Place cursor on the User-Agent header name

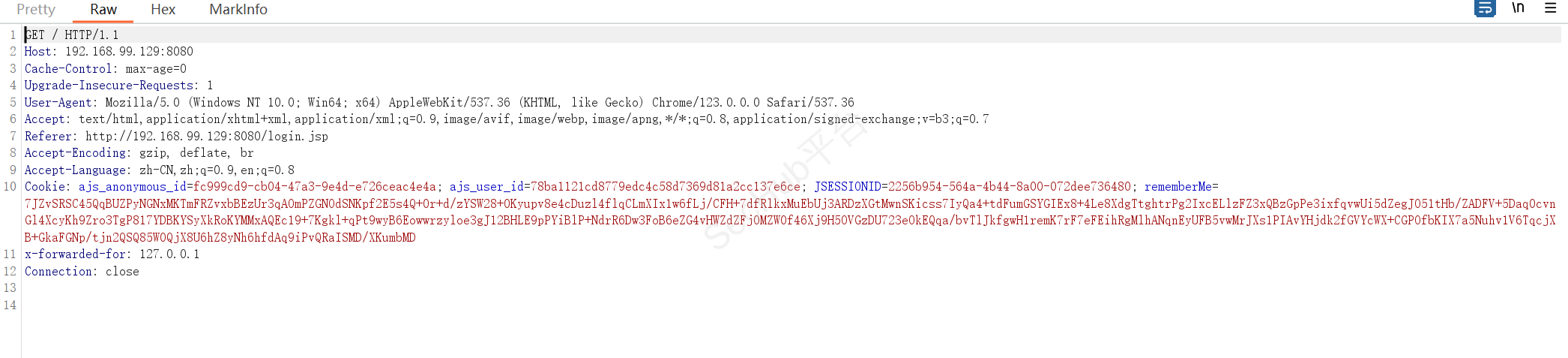[x=58, y=103]
